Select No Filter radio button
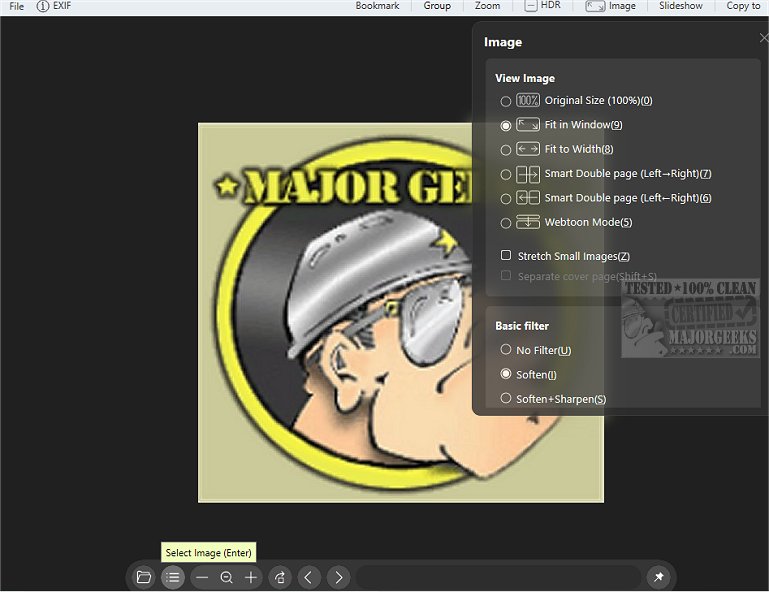This screenshot has width=769, height=592. pos(506,349)
